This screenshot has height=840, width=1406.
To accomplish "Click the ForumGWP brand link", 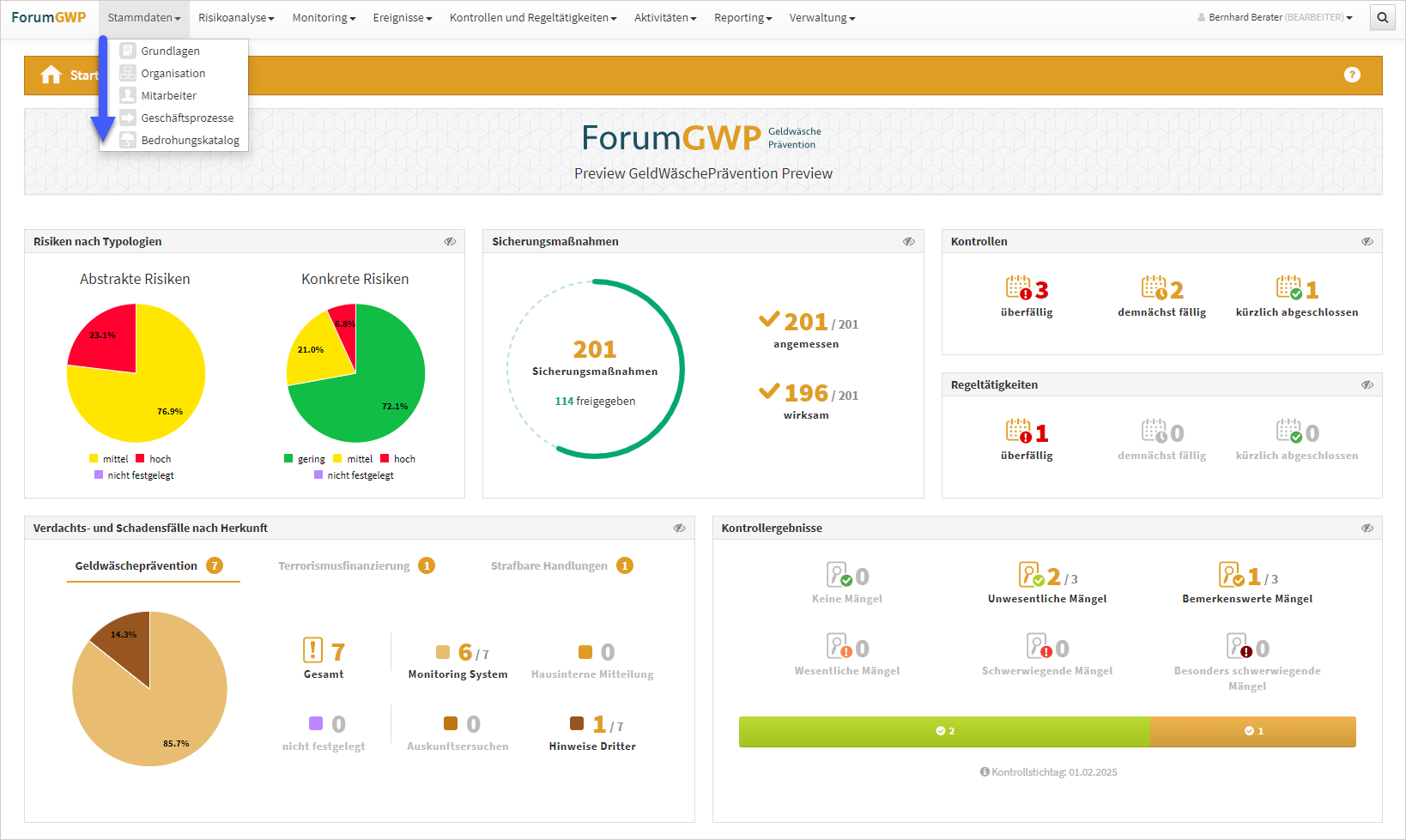I will [x=49, y=18].
